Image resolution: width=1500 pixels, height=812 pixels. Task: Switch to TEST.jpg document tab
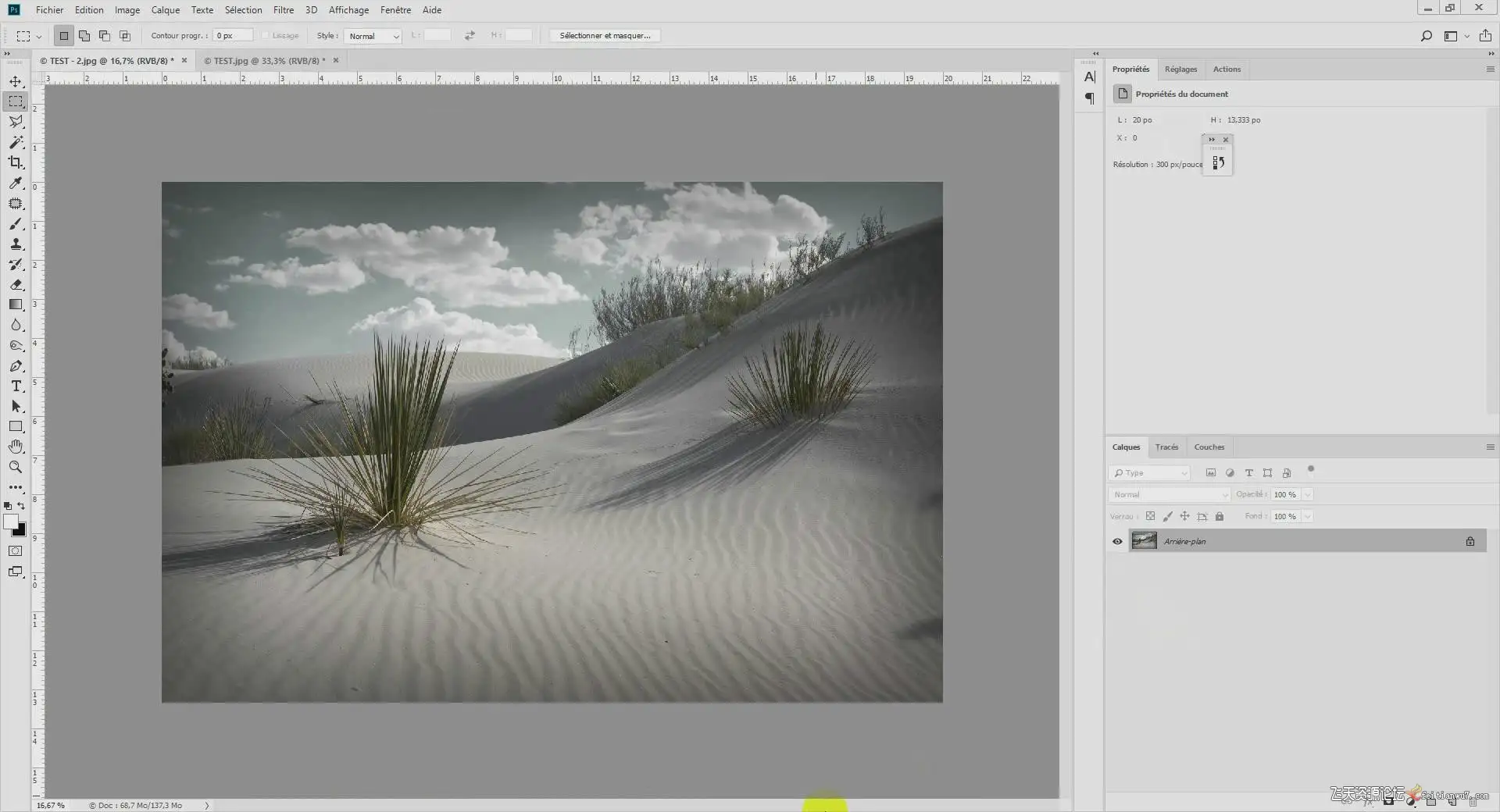coord(266,61)
